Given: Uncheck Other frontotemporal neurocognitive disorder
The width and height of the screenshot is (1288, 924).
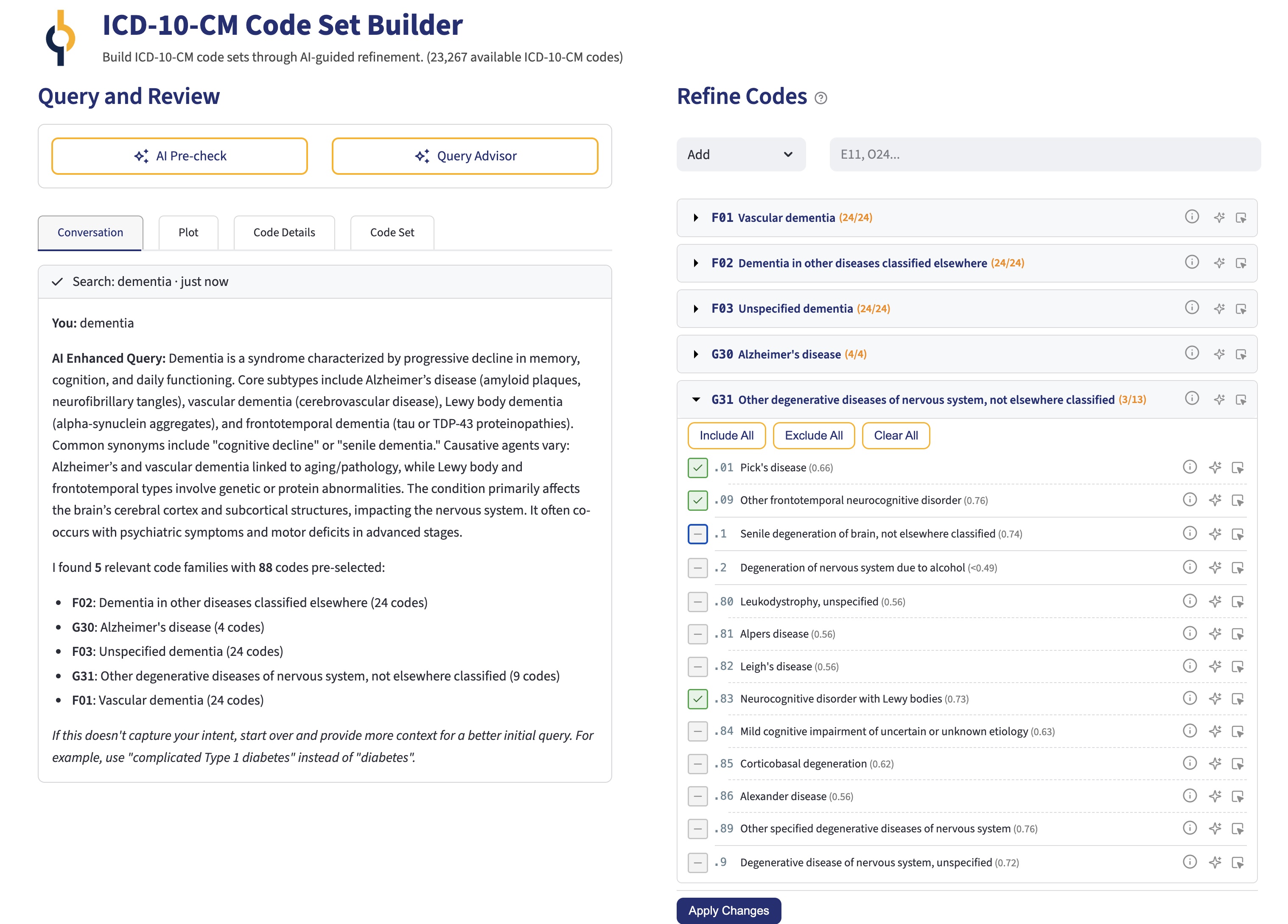Looking at the screenshot, I should pyautogui.click(x=697, y=500).
